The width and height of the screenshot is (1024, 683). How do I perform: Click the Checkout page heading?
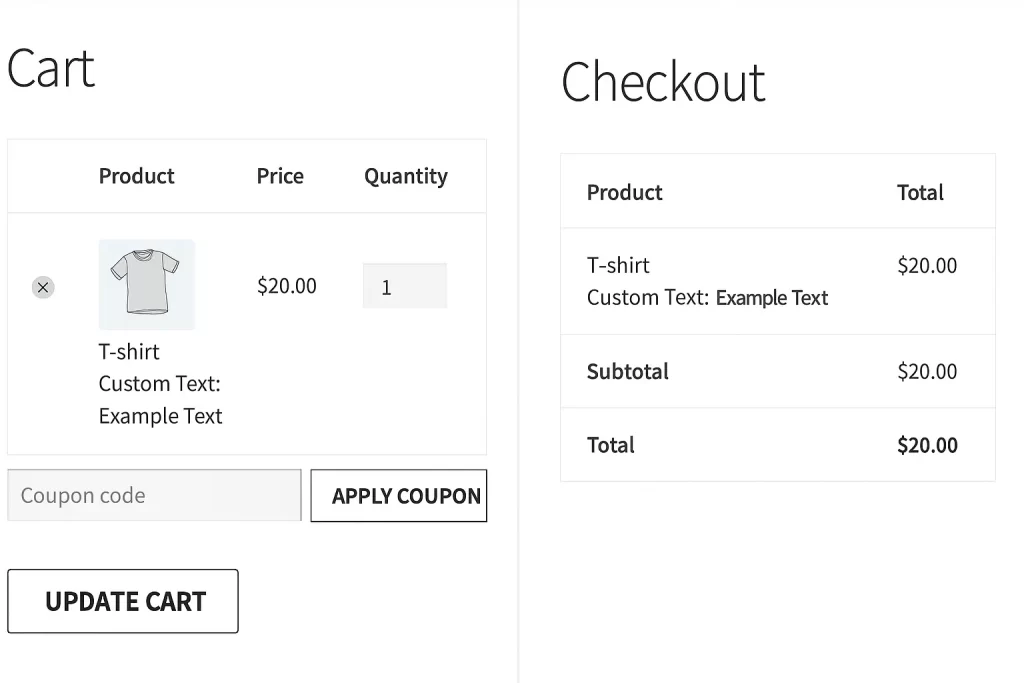tap(663, 82)
